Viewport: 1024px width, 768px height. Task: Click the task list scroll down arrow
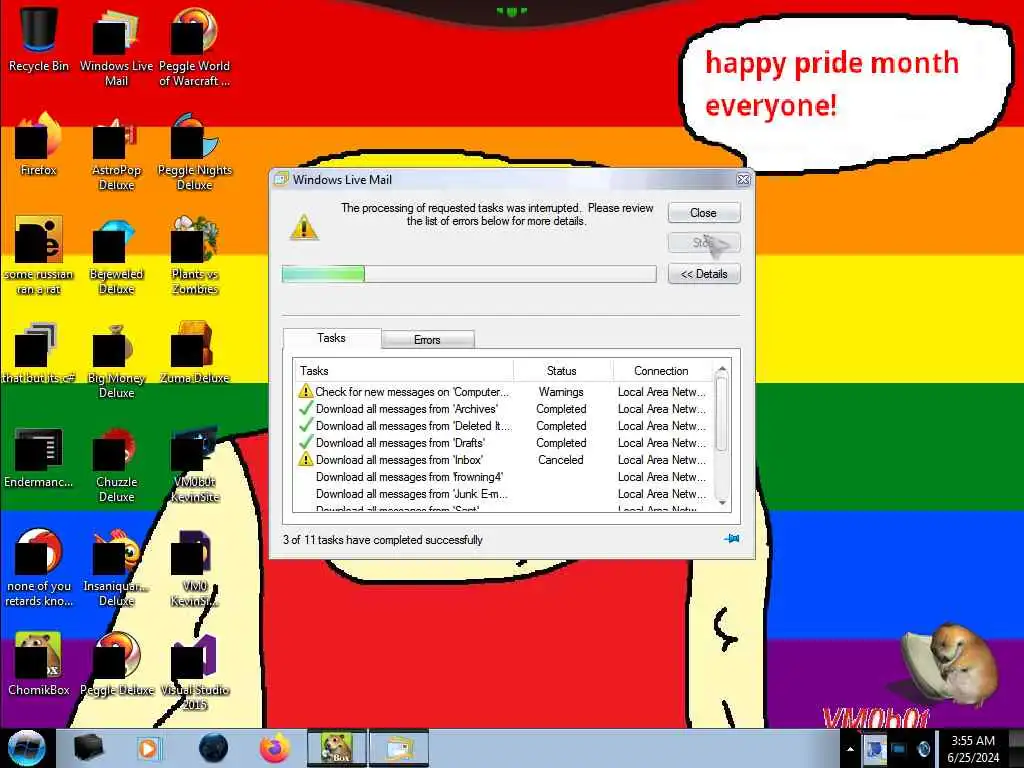[x=722, y=502]
